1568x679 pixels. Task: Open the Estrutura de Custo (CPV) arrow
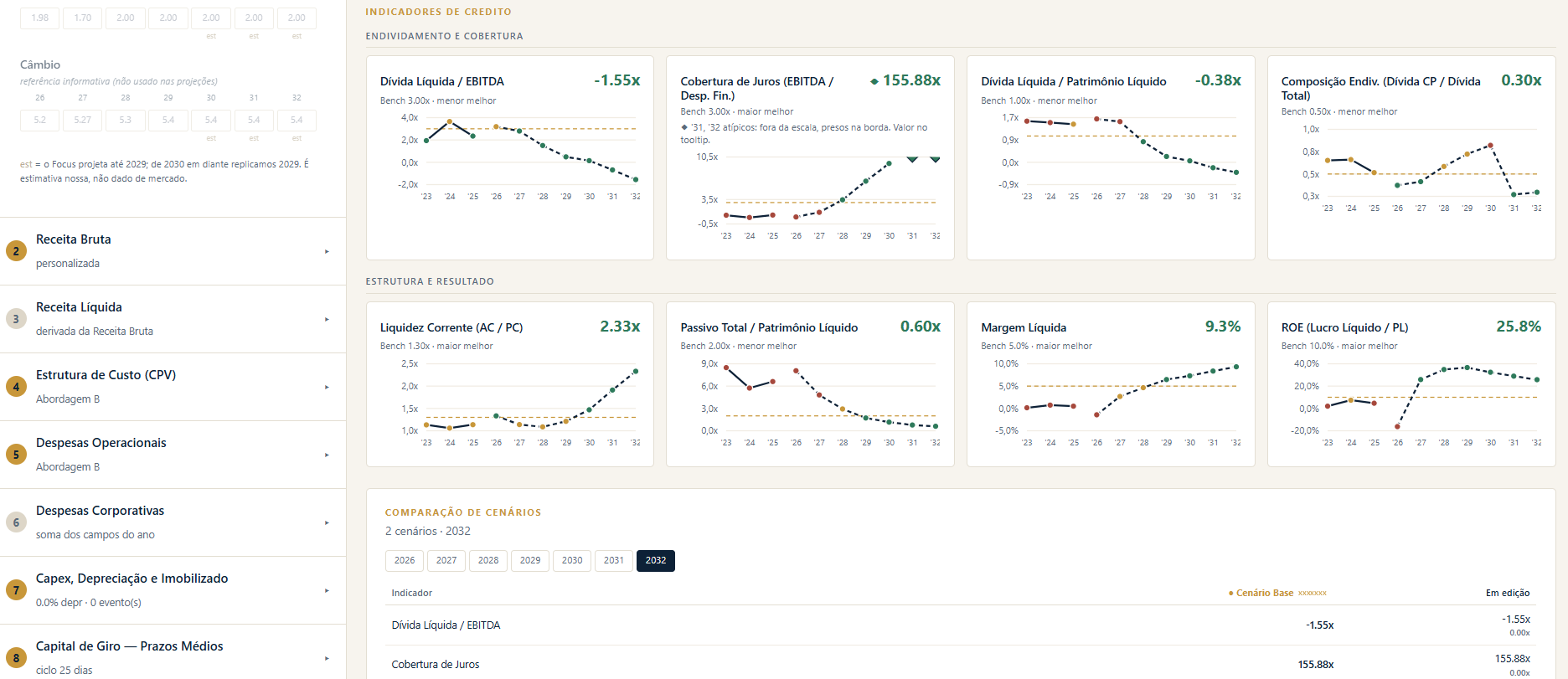coord(327,387)
